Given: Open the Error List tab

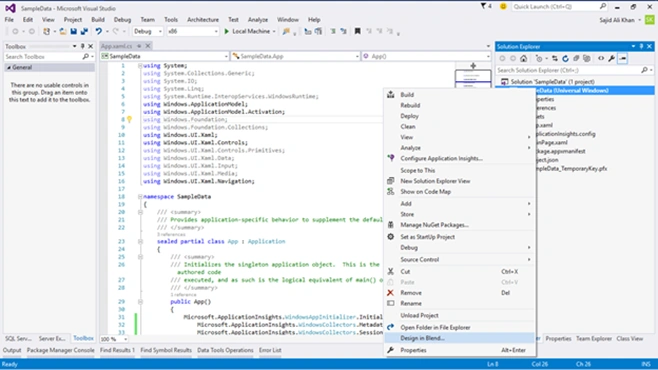Looking at the screenshot, I should (x=270, y=350).
